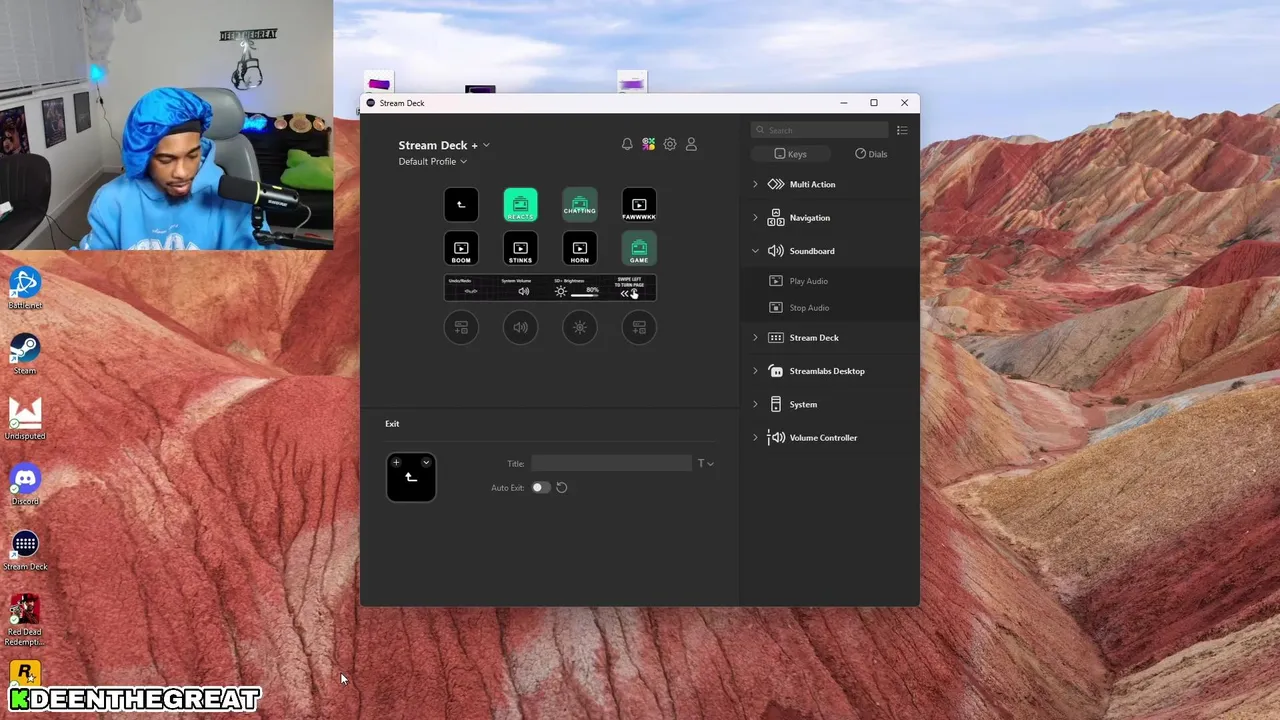Collapse the Soundboard category
The width and height of the screenshot is (1280, 720).
click(x=755, y=251)
